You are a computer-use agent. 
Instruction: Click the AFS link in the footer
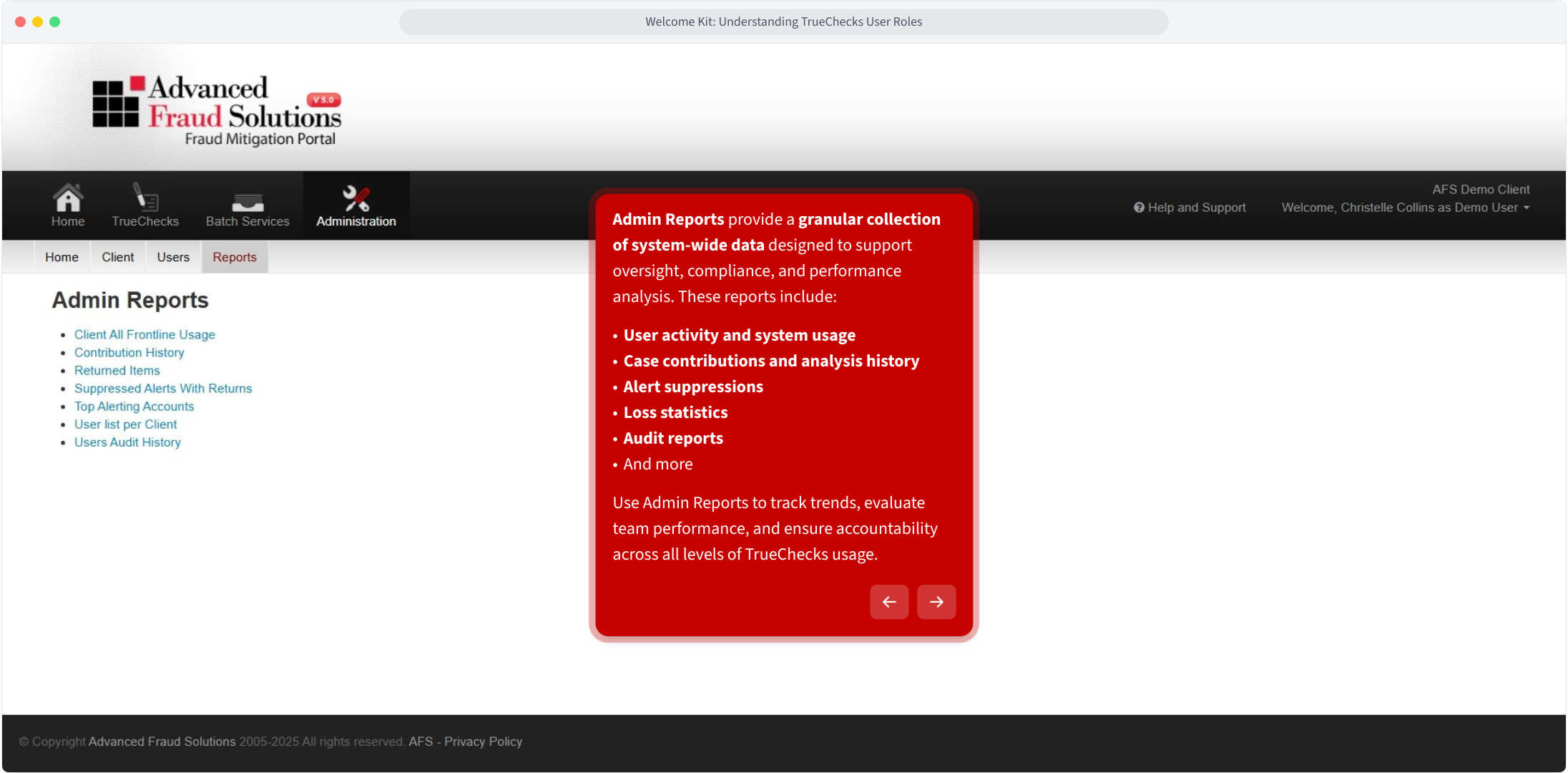pos(421,742)
